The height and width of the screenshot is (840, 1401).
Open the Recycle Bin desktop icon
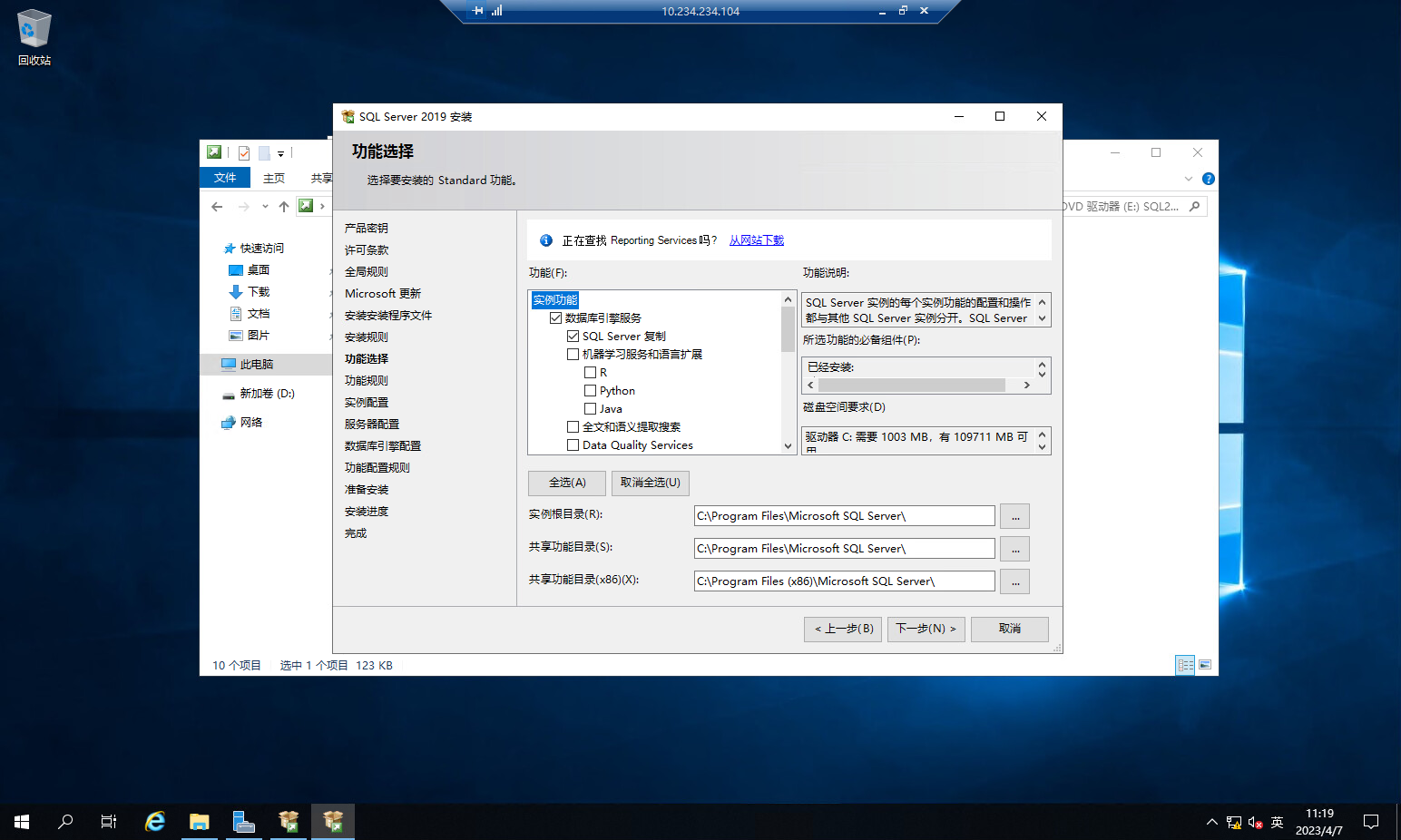tap(34, 36)
